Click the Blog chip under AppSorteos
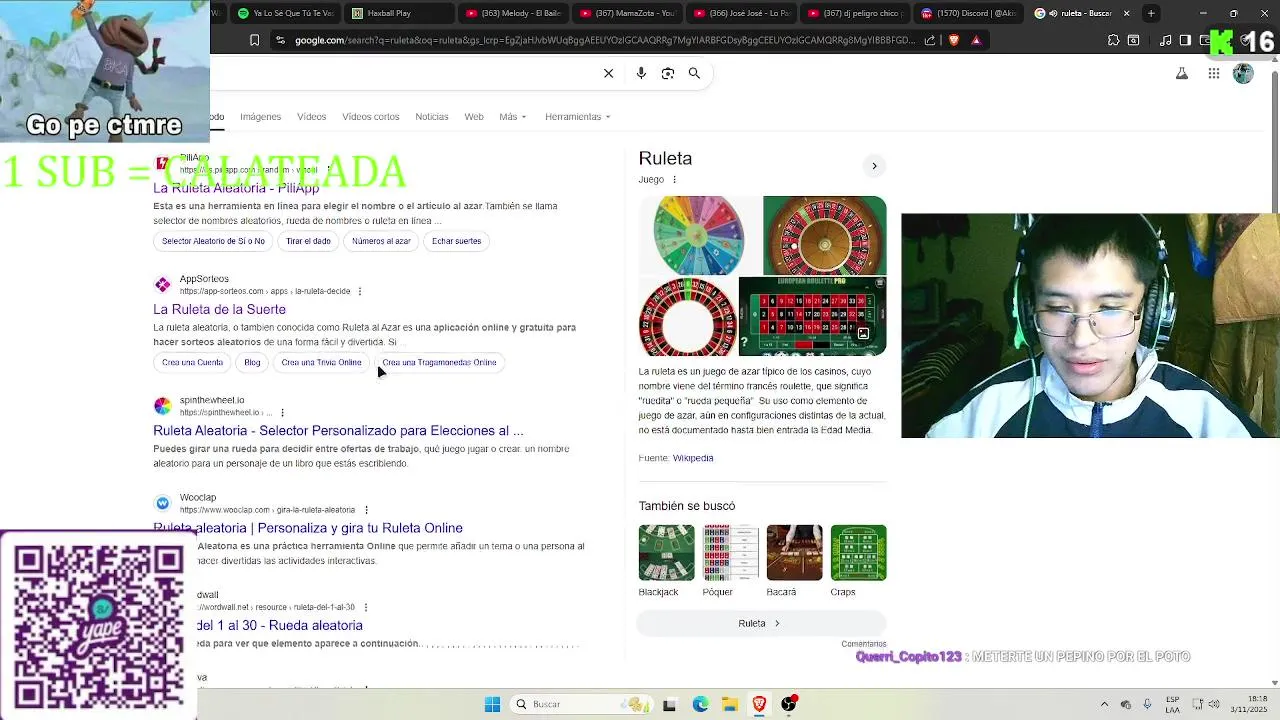The width and height of the screenshot is (1280, 720). (x=252, y=362)
